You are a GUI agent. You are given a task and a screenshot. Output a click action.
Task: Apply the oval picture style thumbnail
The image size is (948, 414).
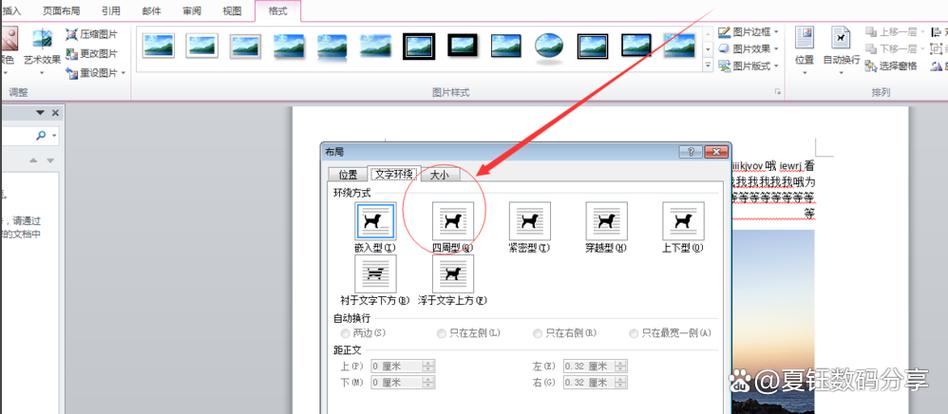click(x=549, y=47)
